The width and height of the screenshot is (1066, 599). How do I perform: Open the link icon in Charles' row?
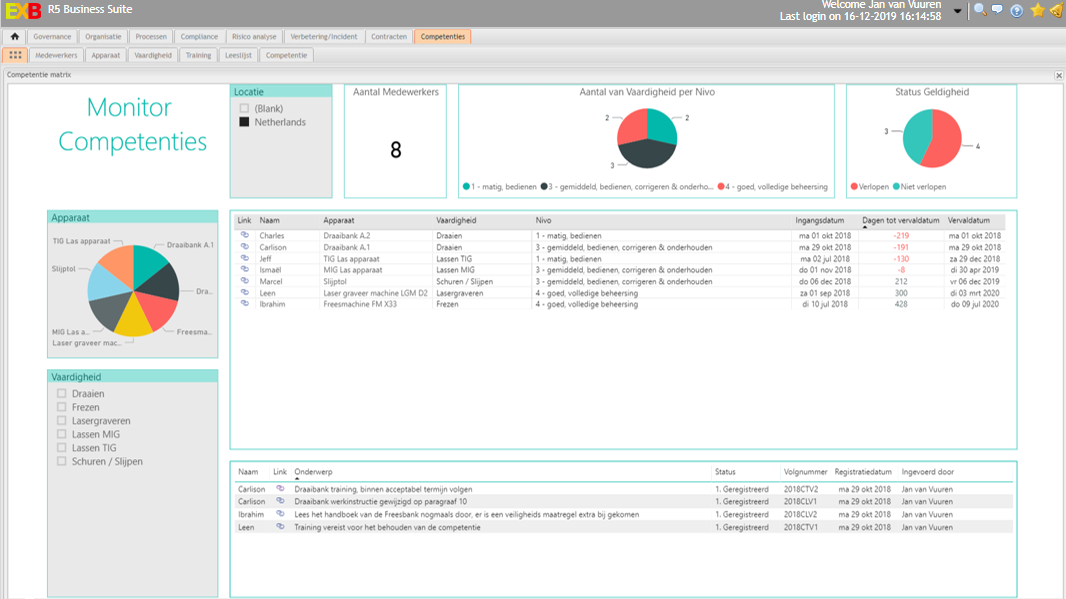(245, 235)
